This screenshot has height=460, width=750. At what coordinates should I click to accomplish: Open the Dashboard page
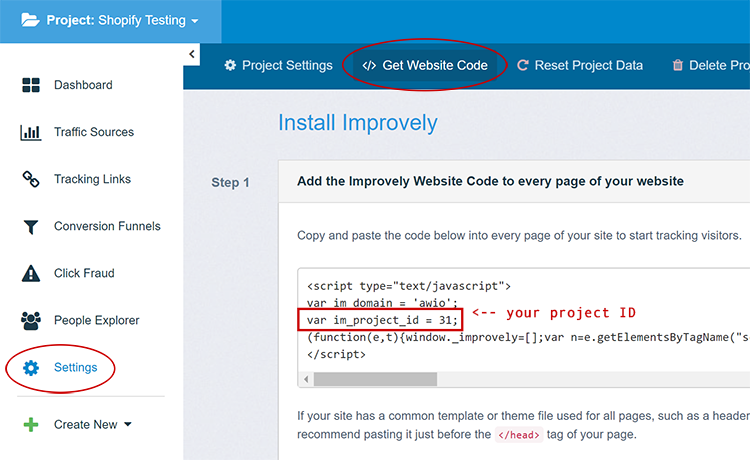pyautogui.click(x=83, y=85)
